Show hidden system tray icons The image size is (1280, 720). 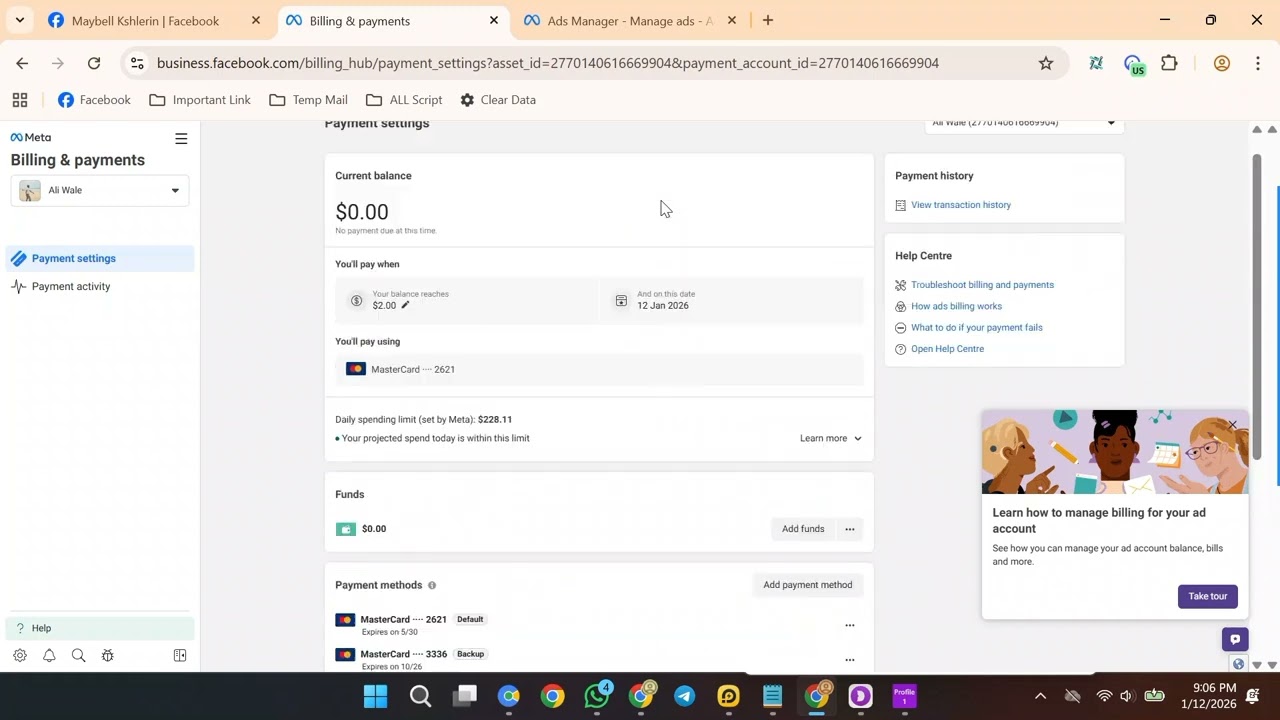coord(1040,696)
